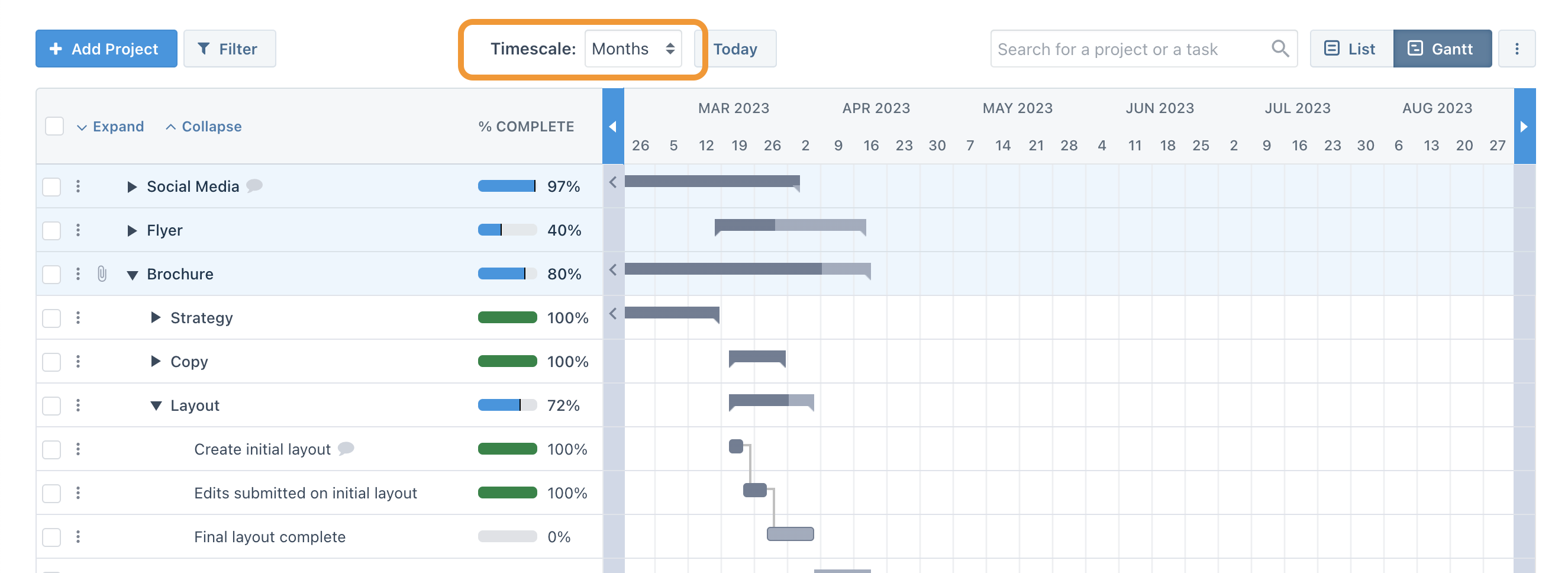Click the magnifying glass icon in search bar

(1279, 49)
